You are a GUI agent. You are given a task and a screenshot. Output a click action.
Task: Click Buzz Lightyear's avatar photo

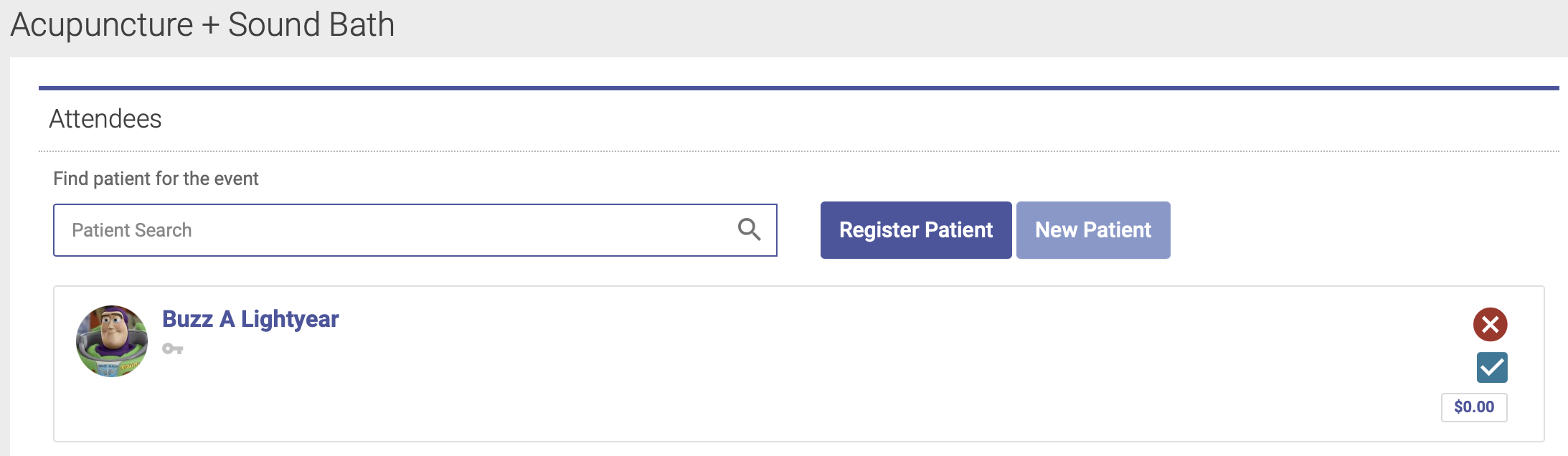coord(112,341)
